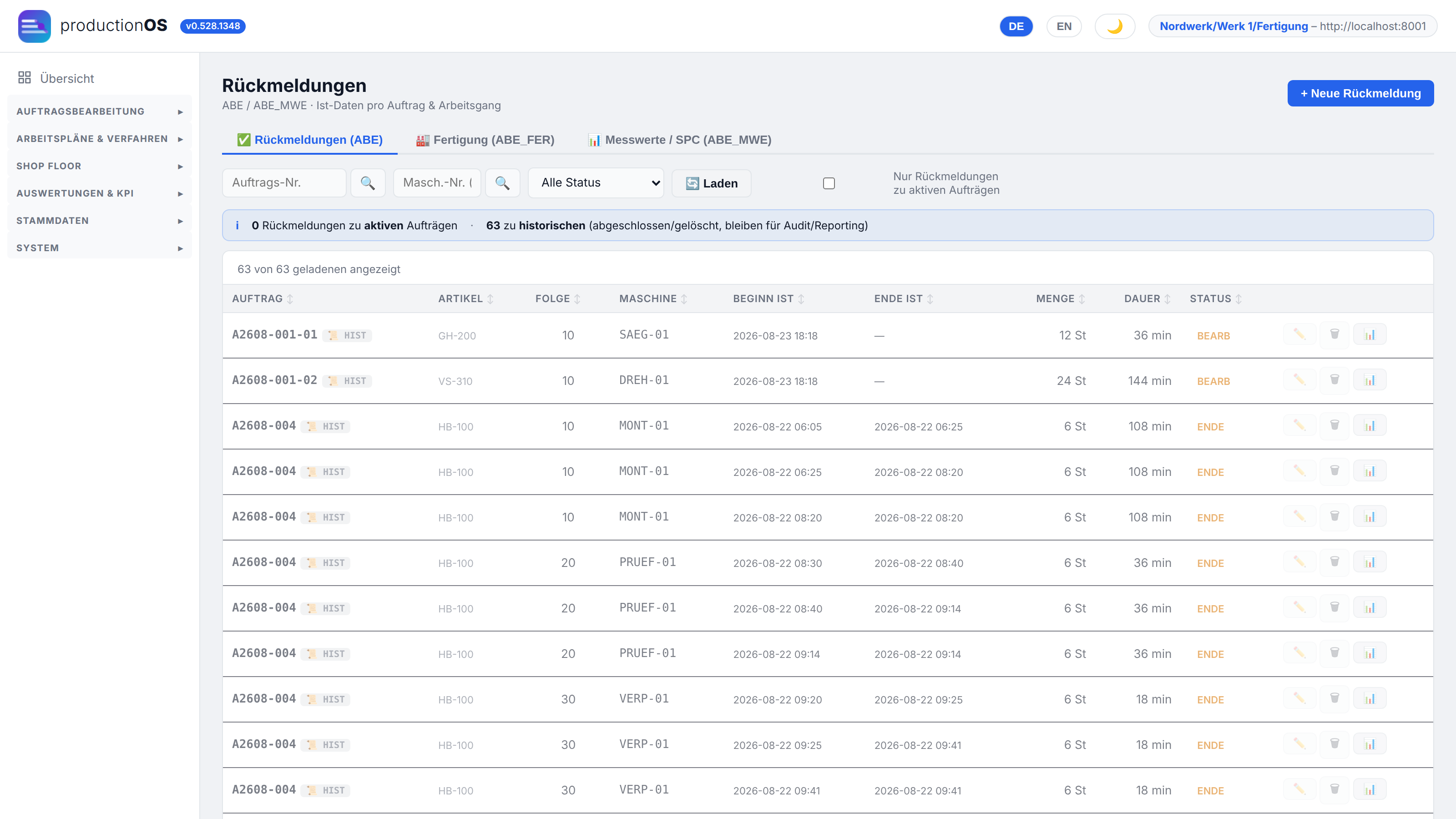The height and width of the screenshot is (819, 1456).
Task: Select Rückmeldungen (ABE) tab
Action: tap(310, 140)
